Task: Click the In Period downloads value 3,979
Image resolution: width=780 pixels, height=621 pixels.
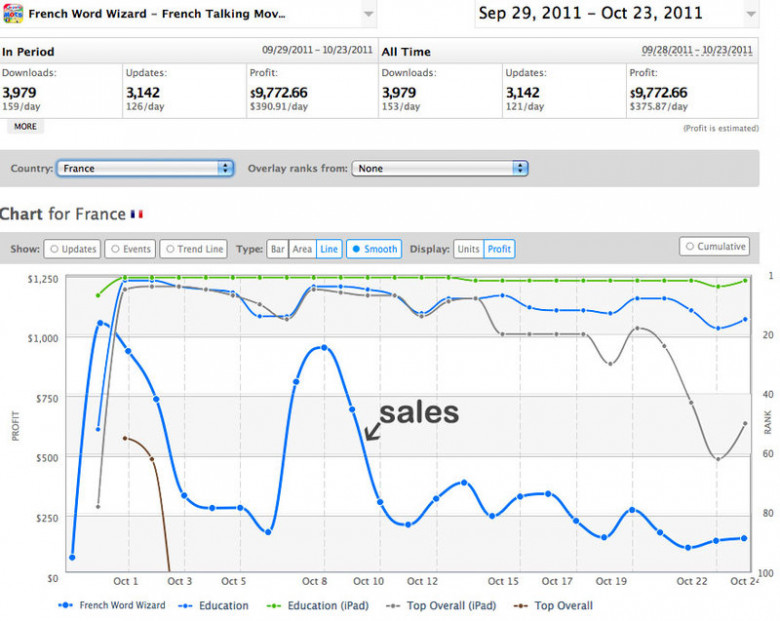Action: point(19,93)
